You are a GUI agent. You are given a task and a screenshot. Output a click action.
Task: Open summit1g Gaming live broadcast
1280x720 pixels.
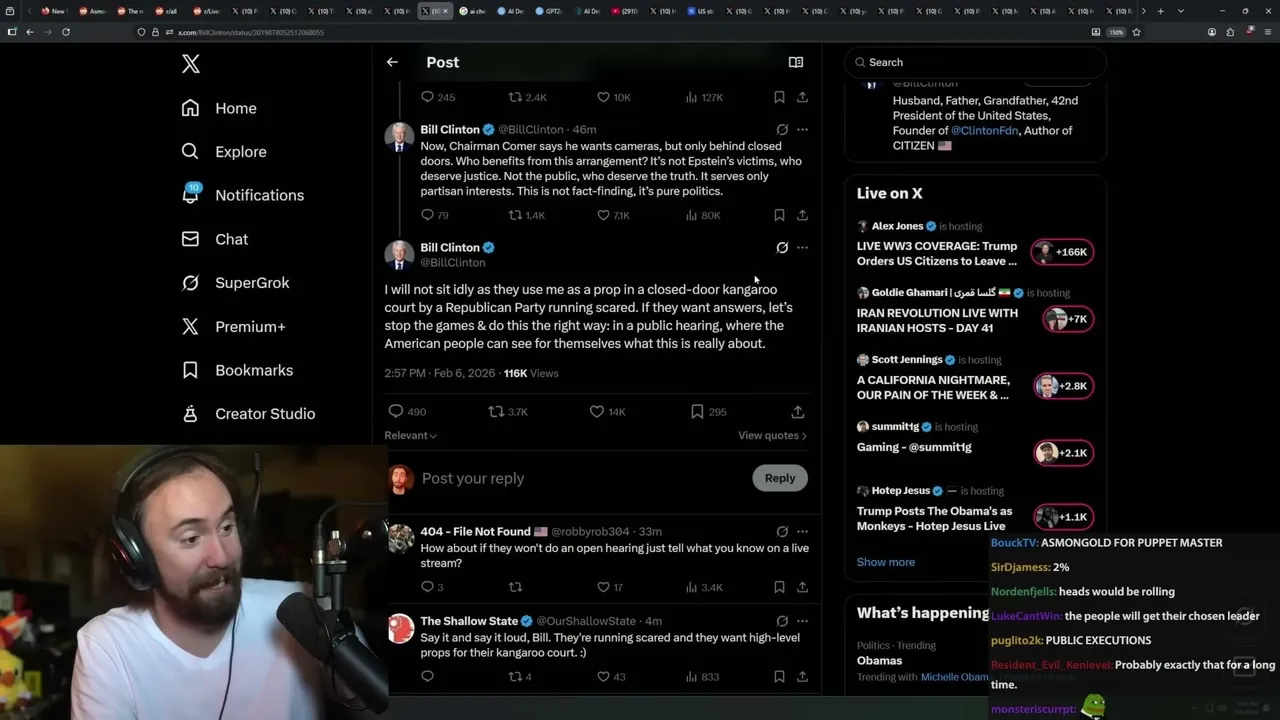(975, 443)
